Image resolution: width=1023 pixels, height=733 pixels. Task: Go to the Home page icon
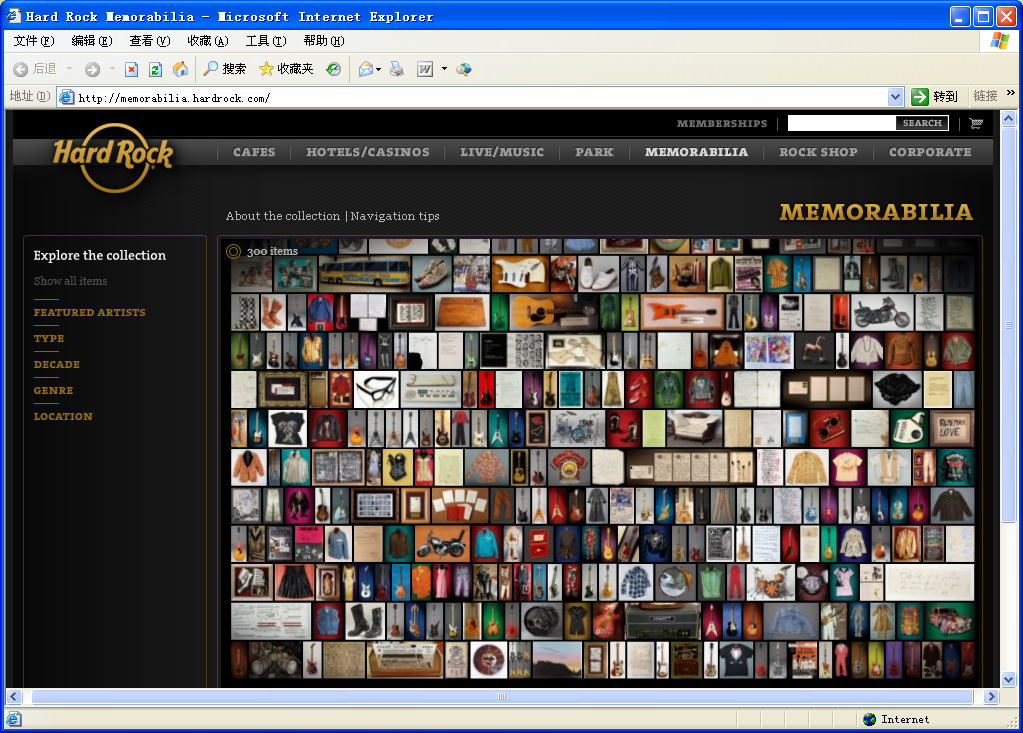click(x=180, y=69)
